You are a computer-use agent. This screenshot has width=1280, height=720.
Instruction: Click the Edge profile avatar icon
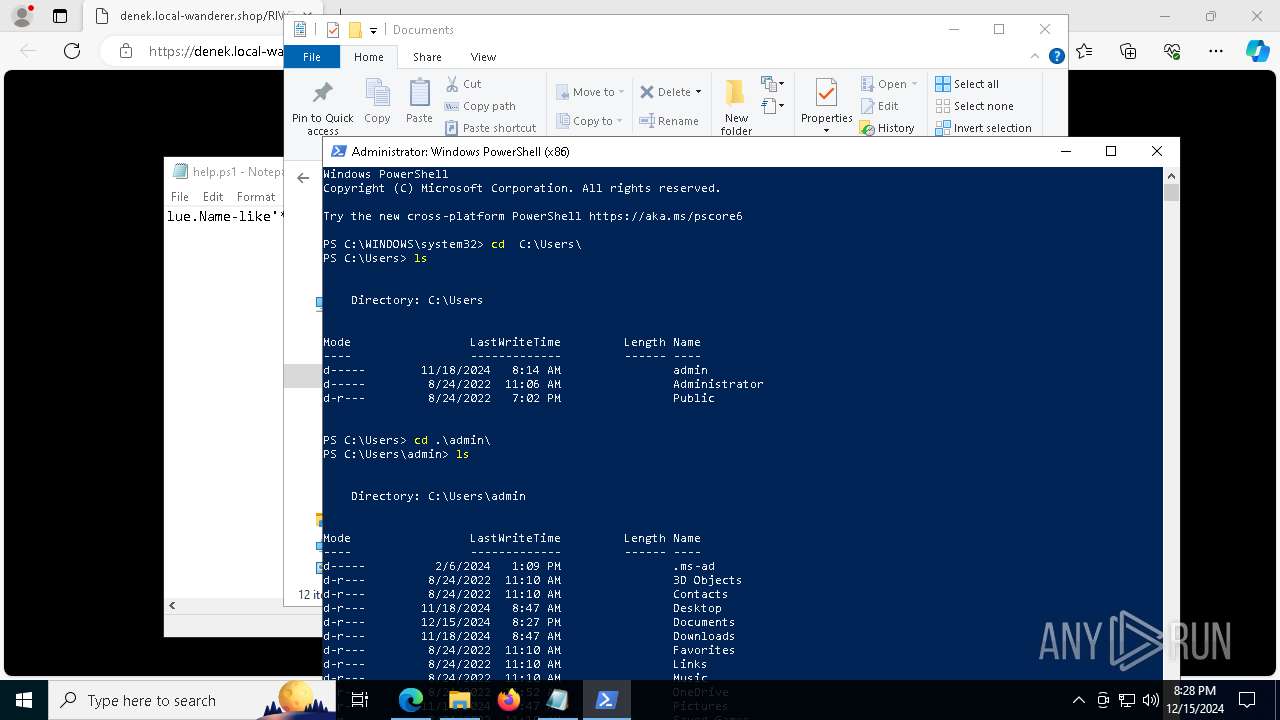(x=22, y=16)
